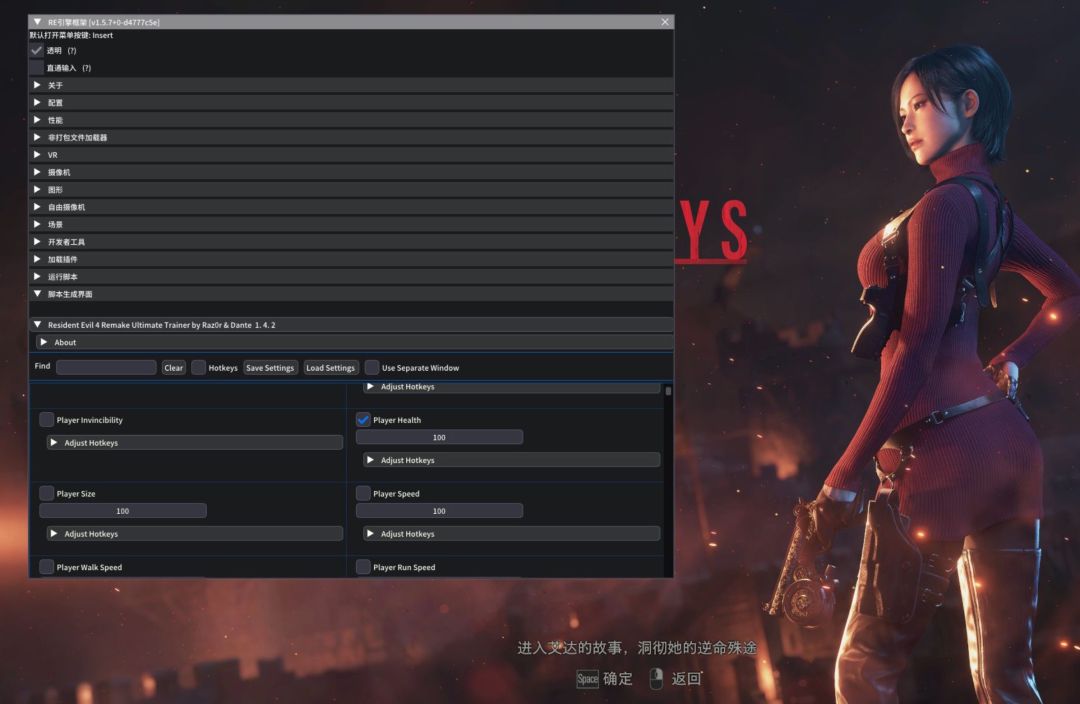Expand the 关于 section
This screenshot has width=1080, height=704.
coord(351,85)
